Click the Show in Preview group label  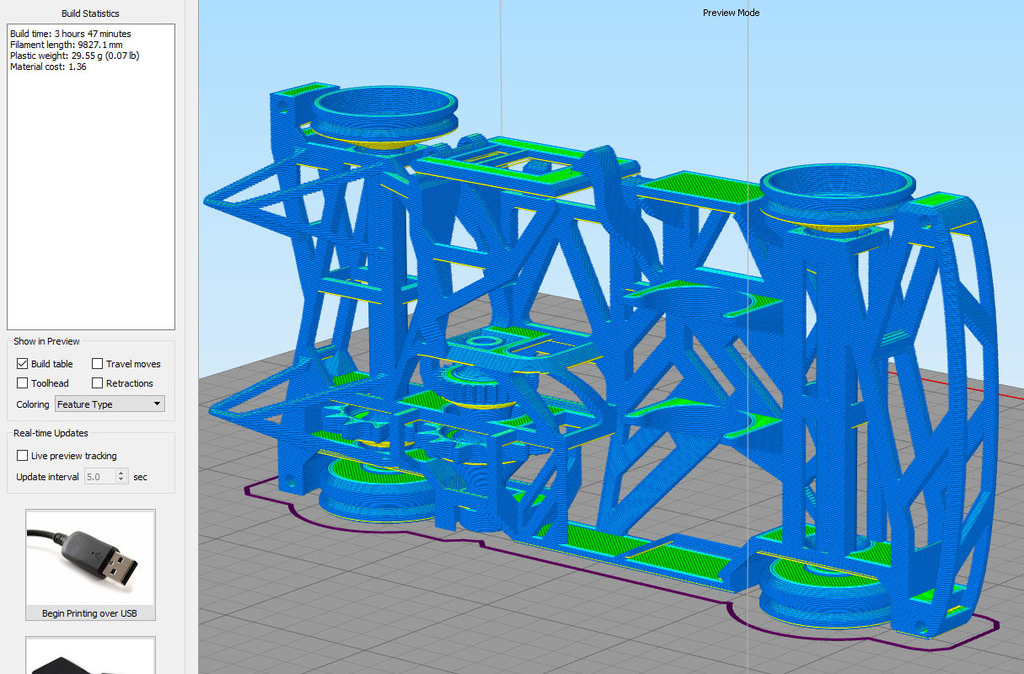(46, 342)
